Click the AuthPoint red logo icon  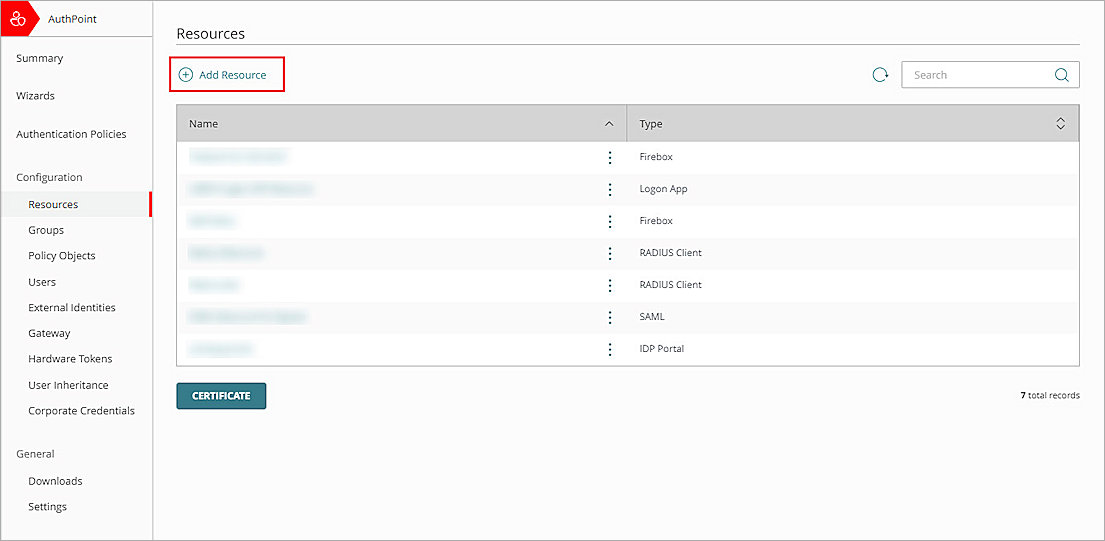coord(19,19)
